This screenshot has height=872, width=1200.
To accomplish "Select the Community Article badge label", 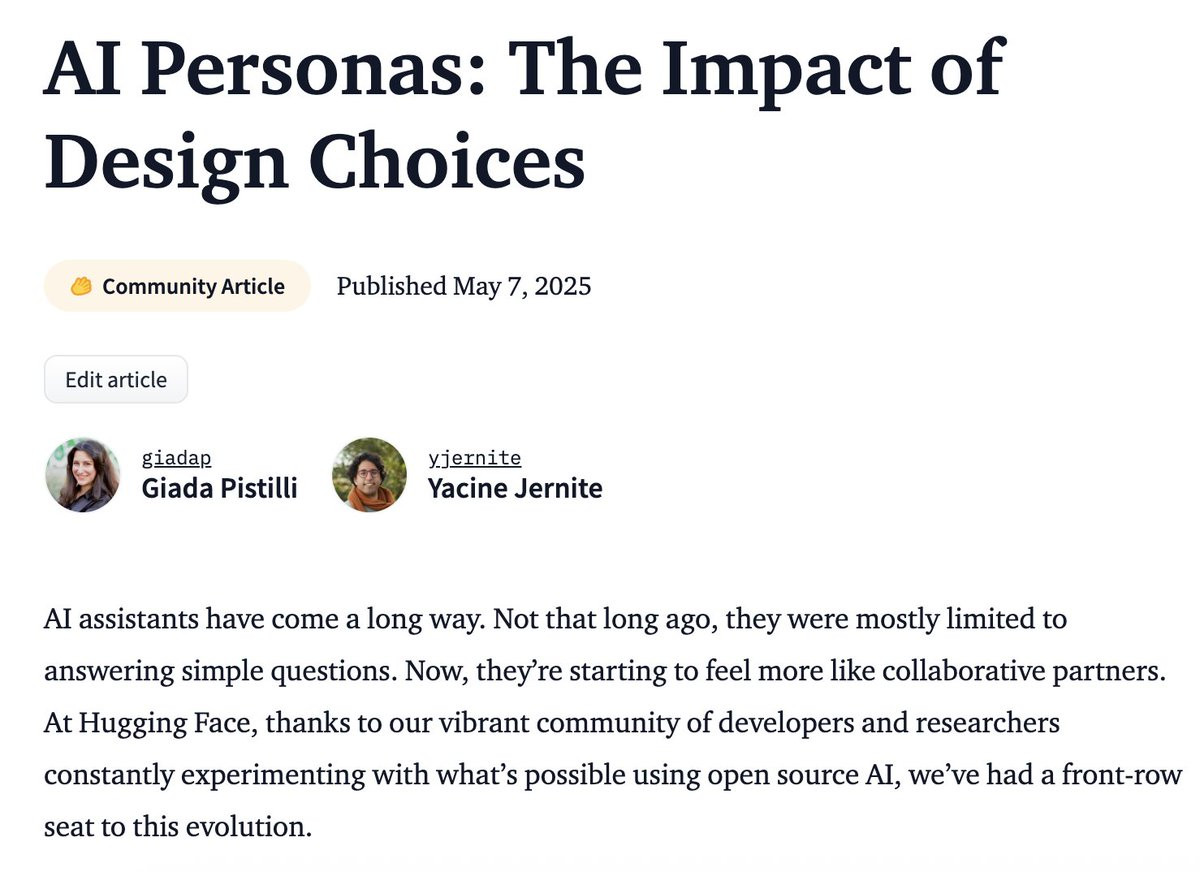I will pos(193,287).
